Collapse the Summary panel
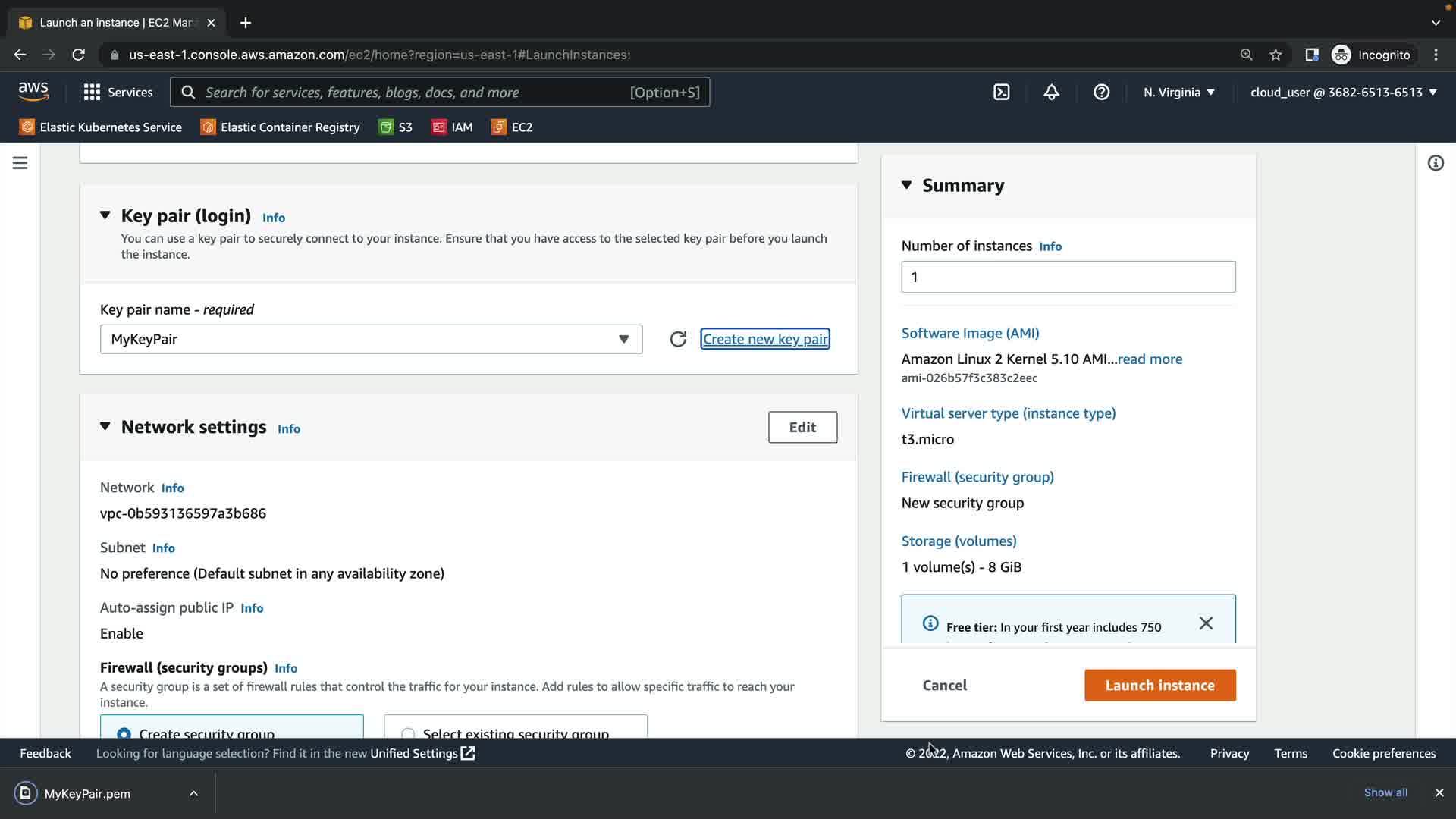1456x819 pixels. click(906, 185)
